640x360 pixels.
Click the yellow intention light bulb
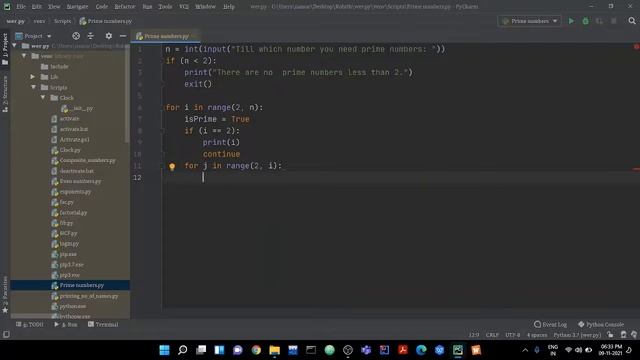click(x=172, y=167)
